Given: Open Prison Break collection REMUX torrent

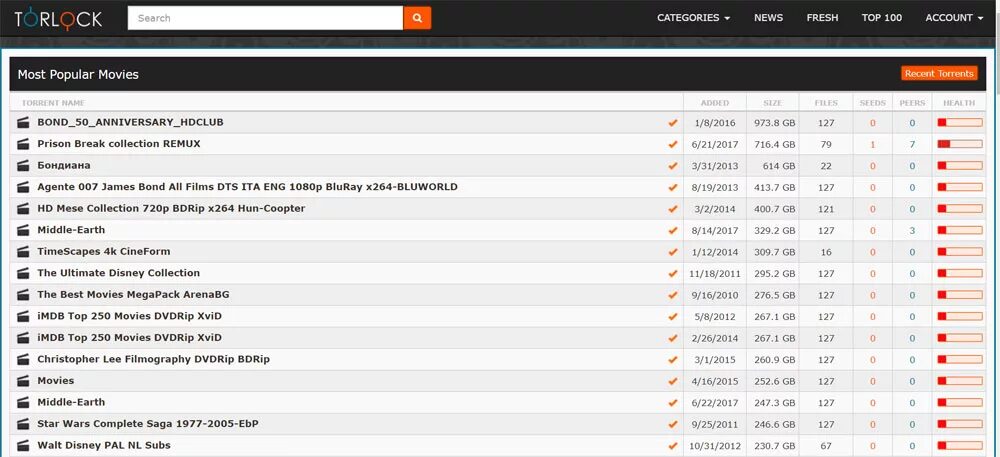Looking at the screenshot, I should coord(119,144).
